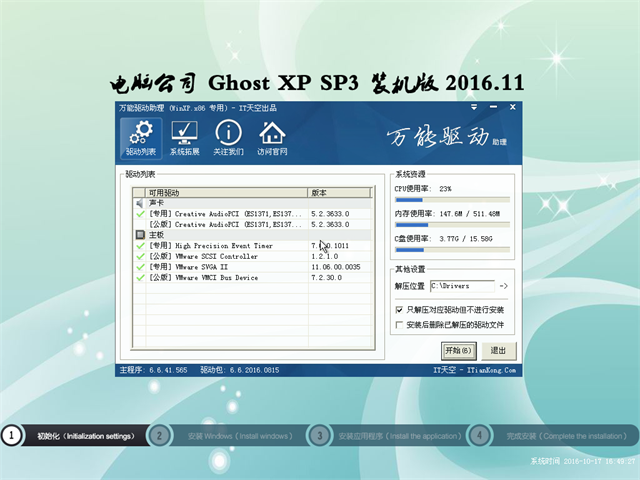Viewport: 640px width, 480px height.
Task: Click the 开始(S) button
Action: 458,351
